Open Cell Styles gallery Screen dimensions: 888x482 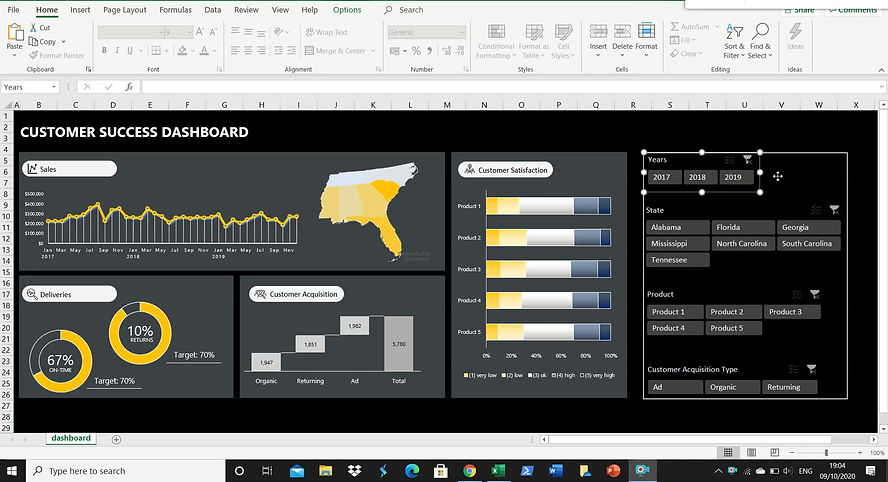coord(563,41)
